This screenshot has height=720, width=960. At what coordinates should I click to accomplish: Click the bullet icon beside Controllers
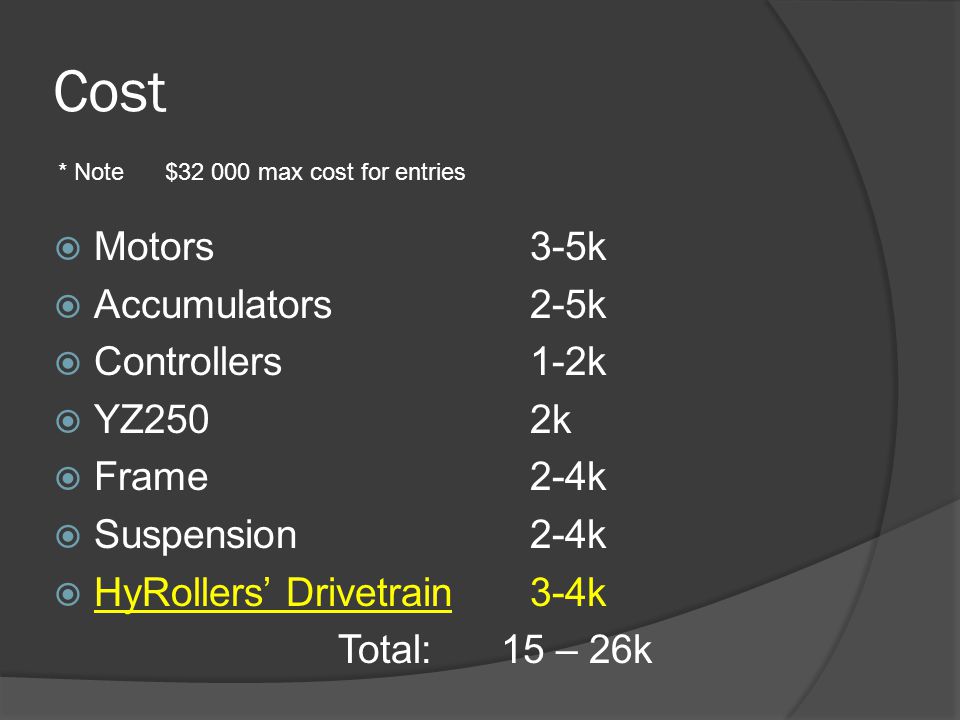(68, 364)
